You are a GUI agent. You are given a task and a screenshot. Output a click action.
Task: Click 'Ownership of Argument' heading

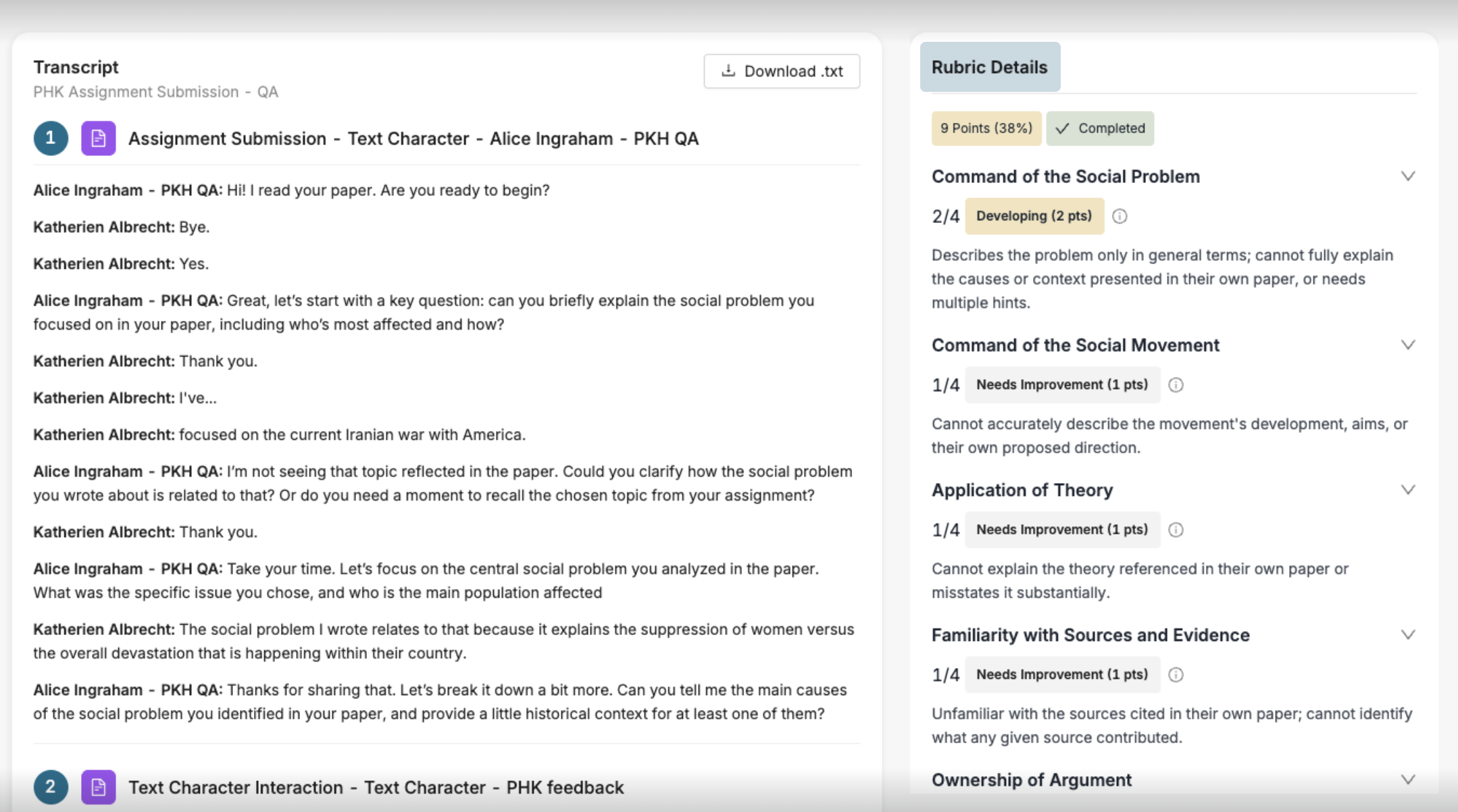pyautogui.click(x=1031, y=780)
